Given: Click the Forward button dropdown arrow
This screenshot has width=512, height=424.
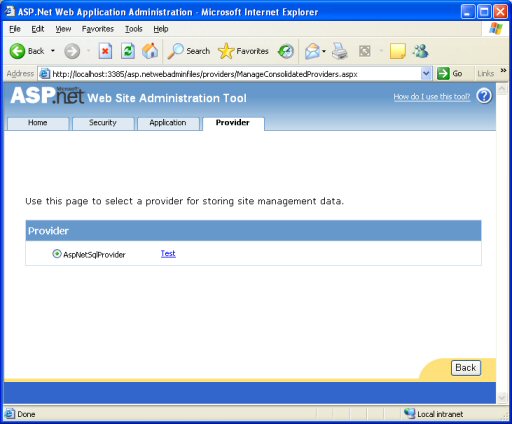Looking at the screenshot, I should (x=88, y=51).
